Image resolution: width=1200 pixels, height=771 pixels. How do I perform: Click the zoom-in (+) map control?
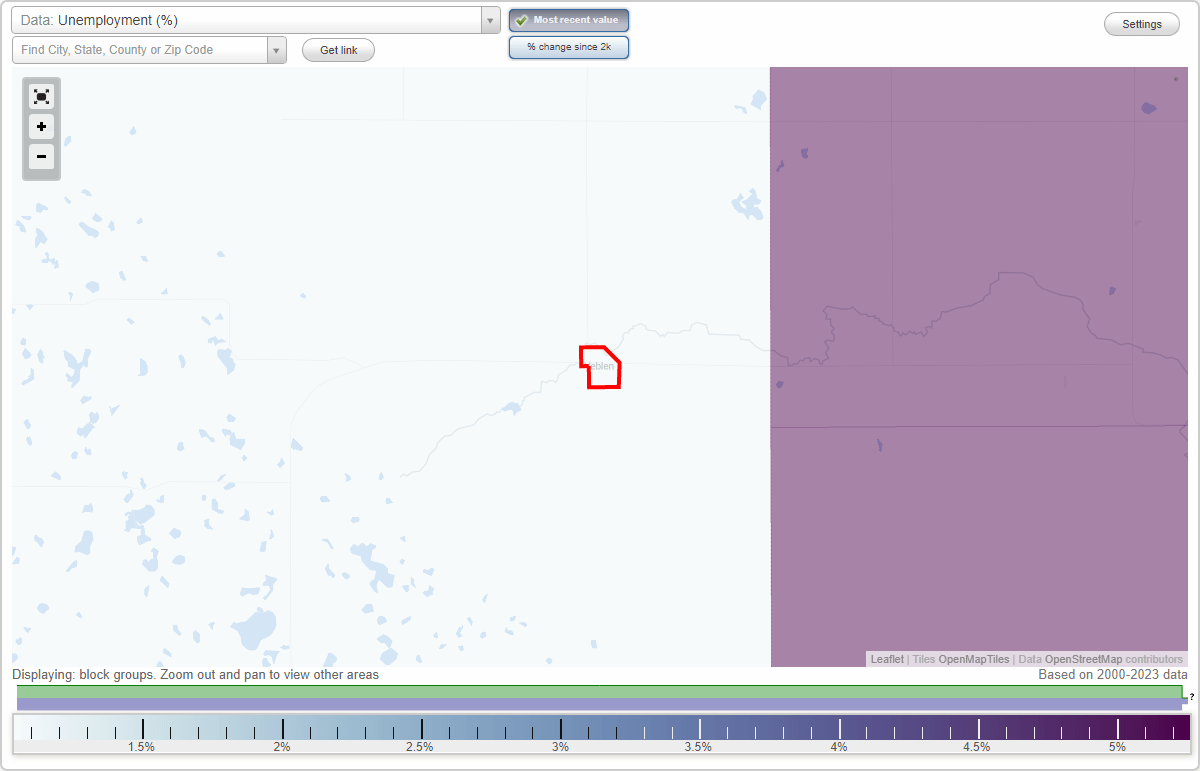click(41, 127)
